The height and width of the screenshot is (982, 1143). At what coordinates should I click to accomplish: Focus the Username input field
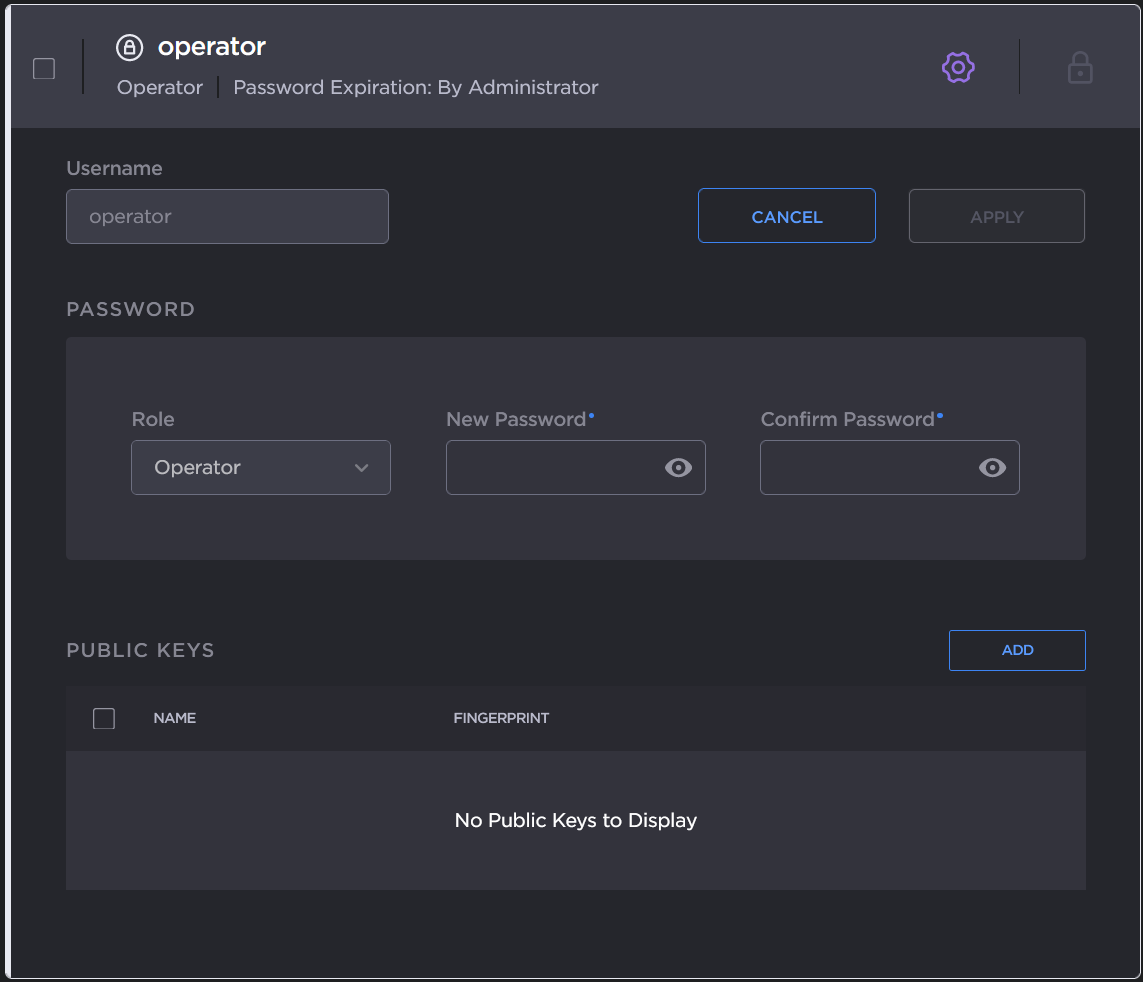(x=227, y=216)
